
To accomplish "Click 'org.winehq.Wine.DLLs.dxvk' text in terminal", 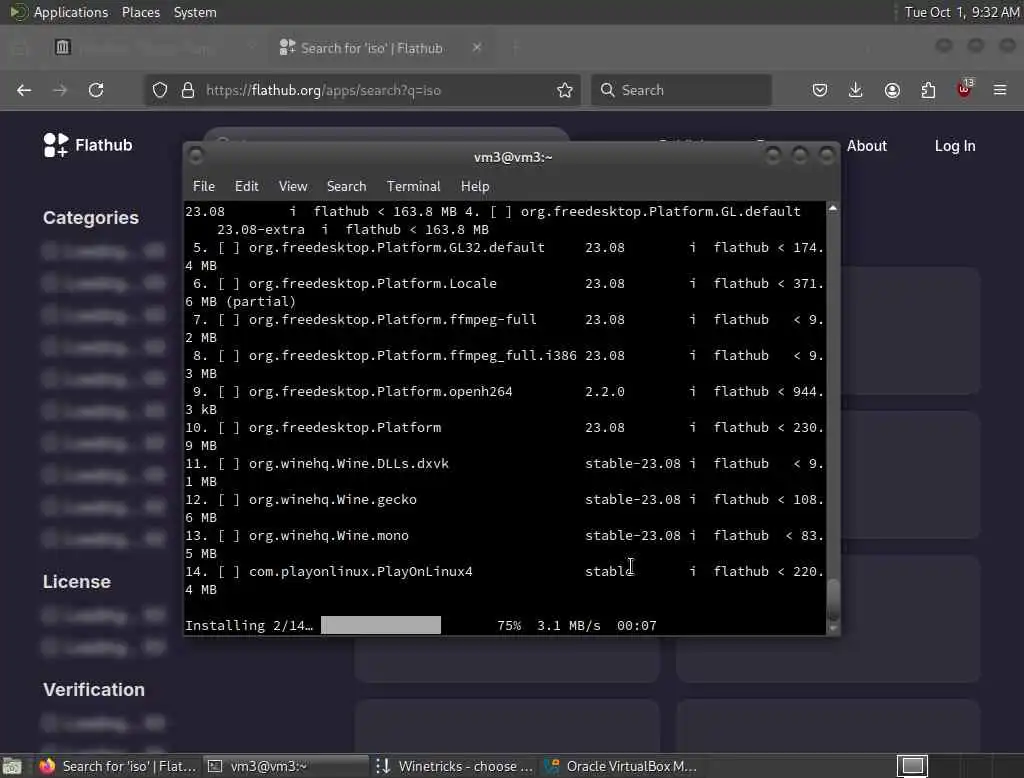I will 349,464.
